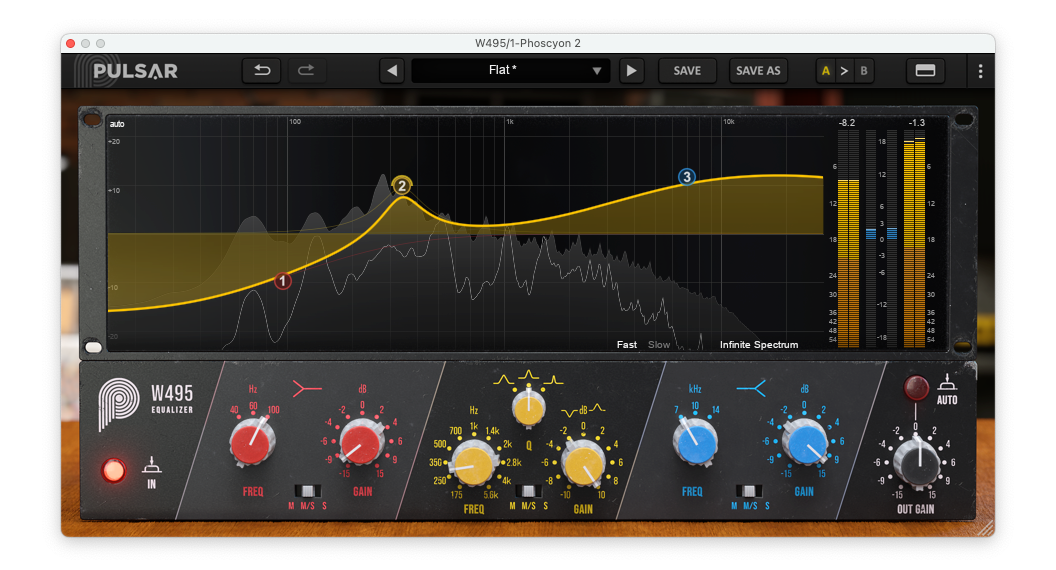The image size is (1056, 570).
Task: Select band 2 node on EQ curve
Action: coord(402,185)
